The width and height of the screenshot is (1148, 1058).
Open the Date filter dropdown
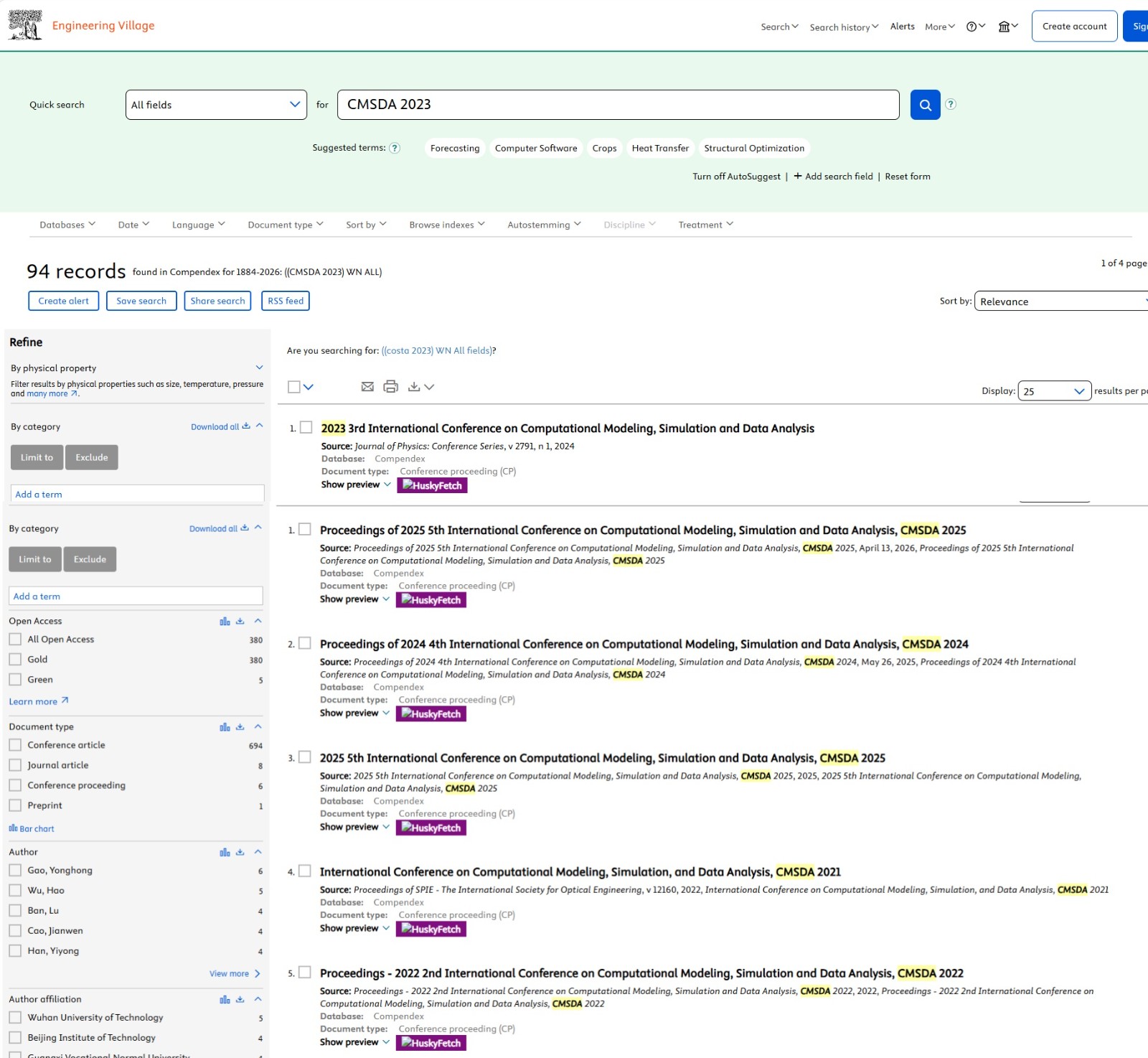[x=134, y=225]
